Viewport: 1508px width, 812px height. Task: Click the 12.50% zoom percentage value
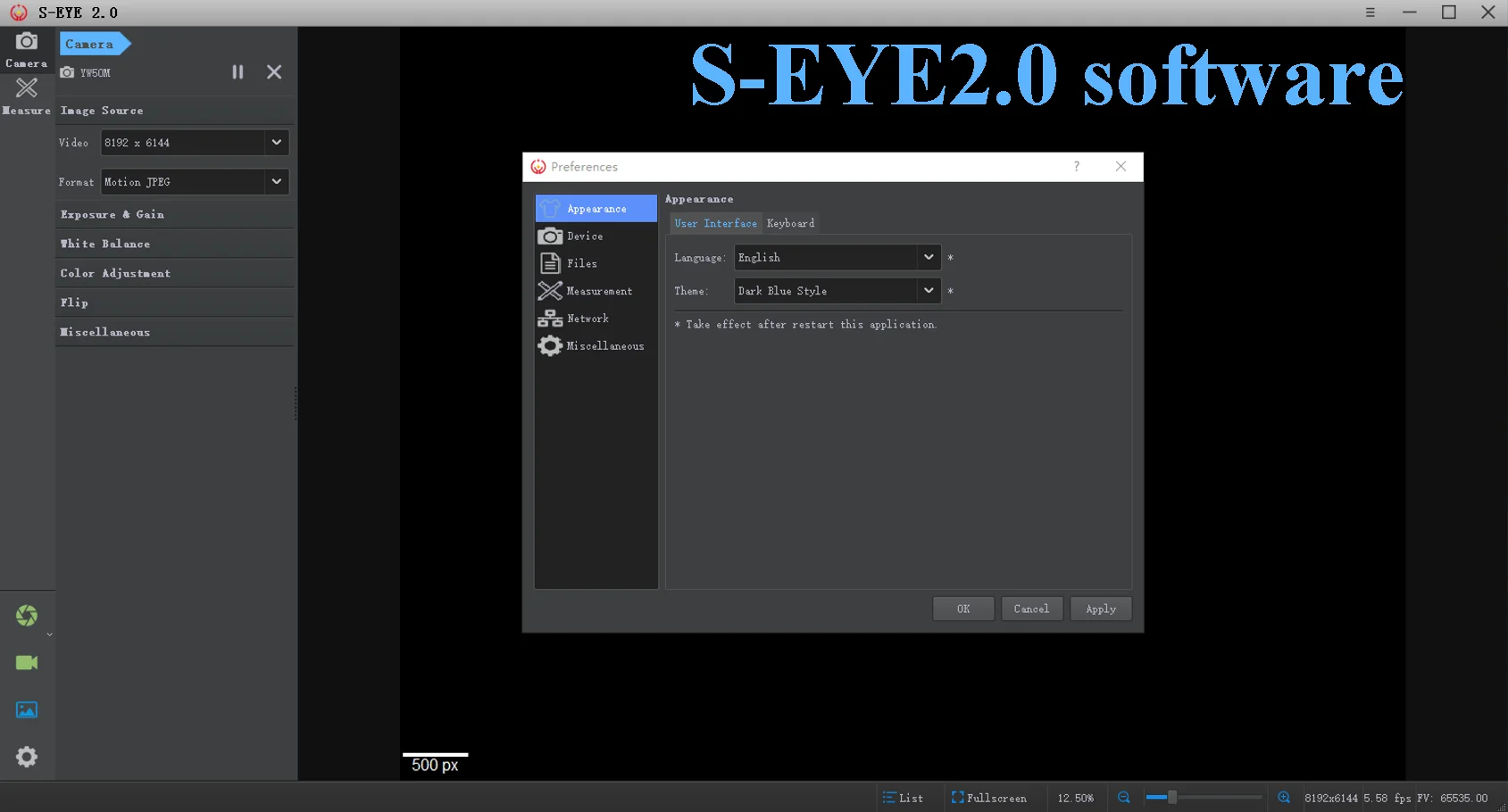pos(1075,798)
